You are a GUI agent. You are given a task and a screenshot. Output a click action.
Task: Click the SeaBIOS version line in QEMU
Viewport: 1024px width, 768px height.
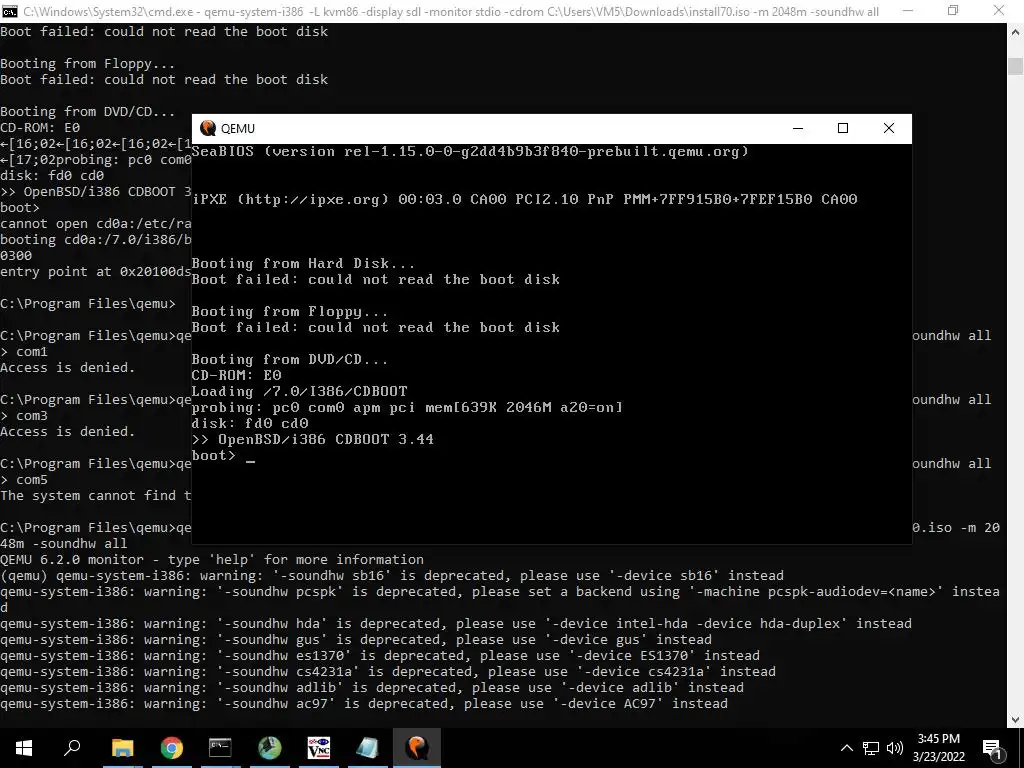(470, 152)
